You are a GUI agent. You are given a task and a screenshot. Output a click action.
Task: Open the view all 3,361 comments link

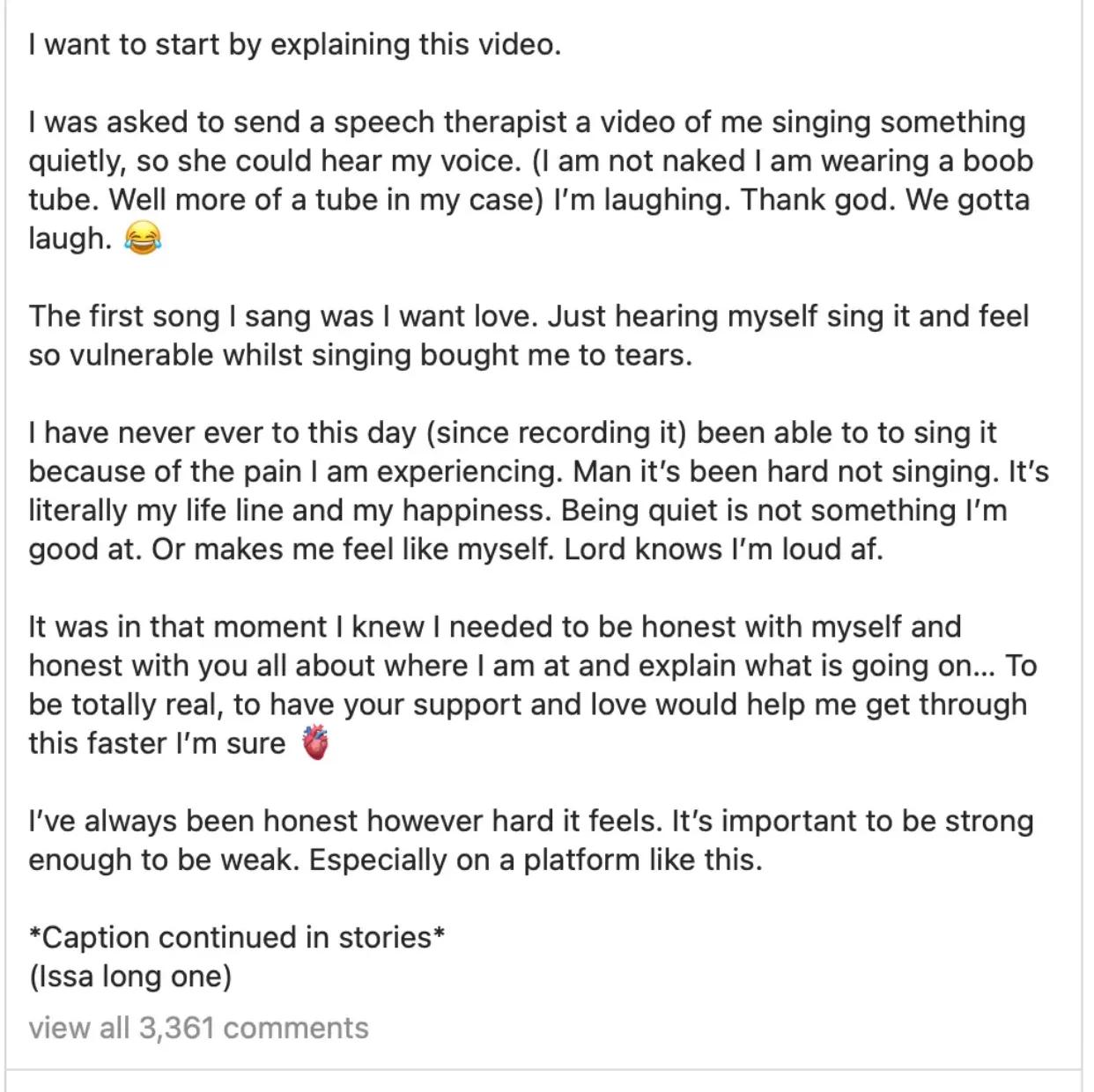(198, 1028)
